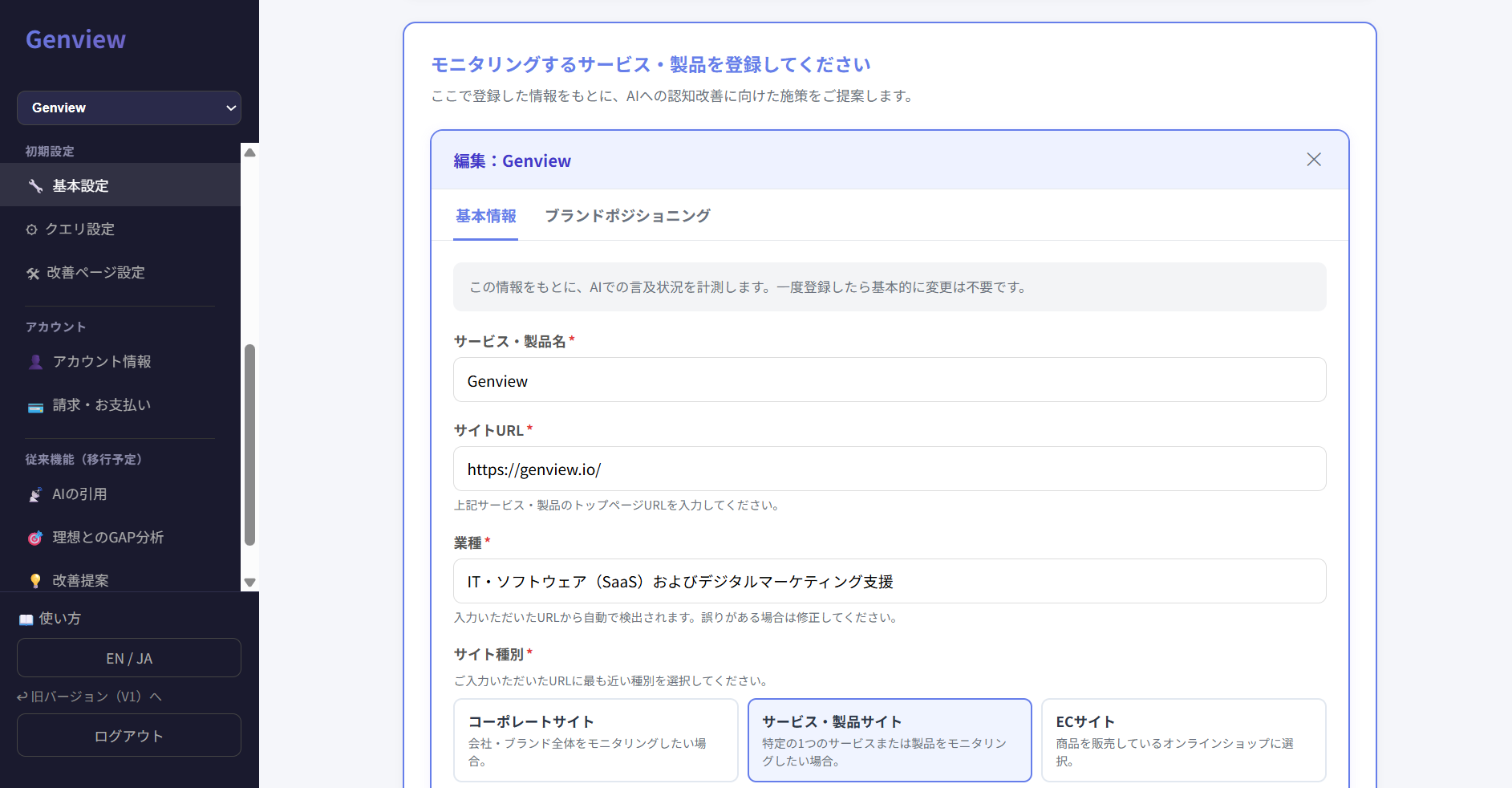Click the sidebar scrollbar thumb
Screen dimensions: 1512x788
click(x=250, y=445)
